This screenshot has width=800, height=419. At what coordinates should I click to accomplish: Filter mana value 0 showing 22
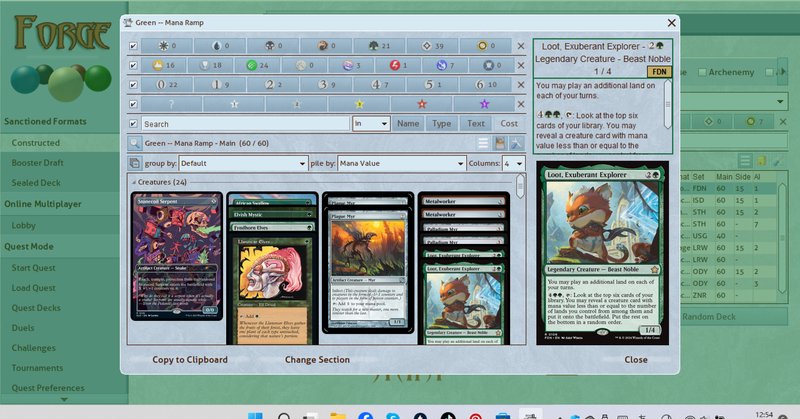pos(166,85)
